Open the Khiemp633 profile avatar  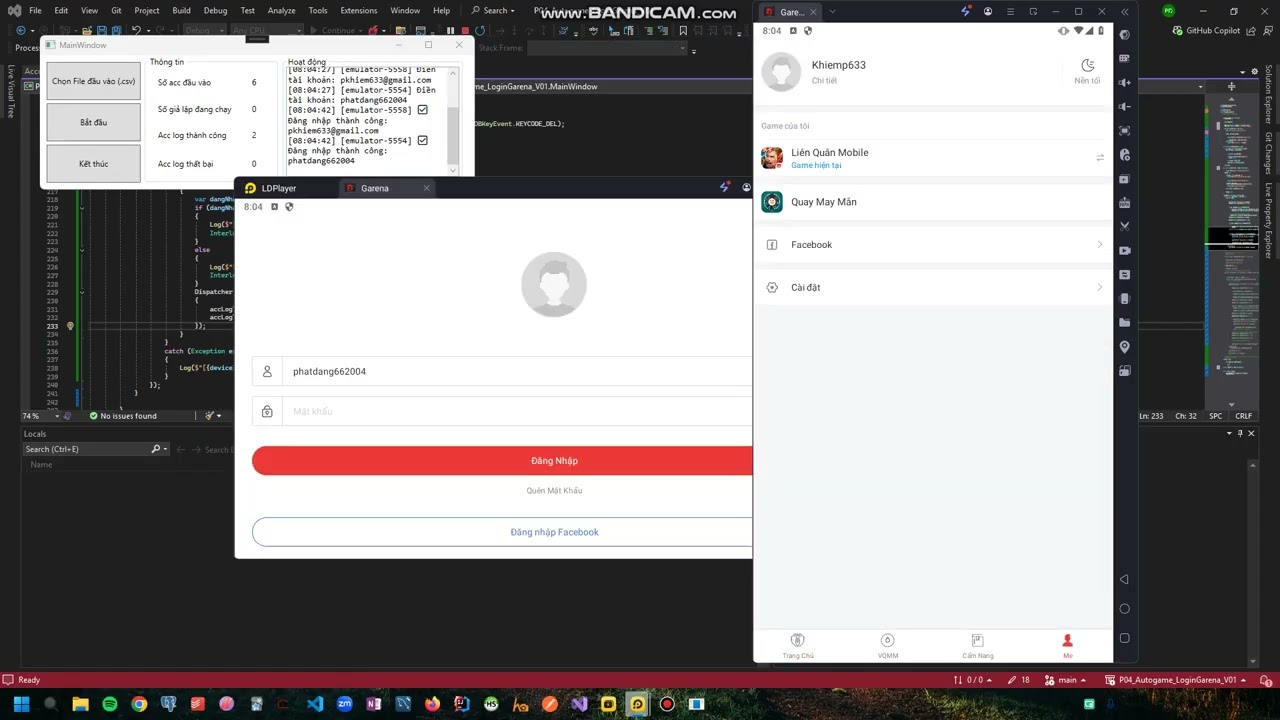(x=781, y=72)
